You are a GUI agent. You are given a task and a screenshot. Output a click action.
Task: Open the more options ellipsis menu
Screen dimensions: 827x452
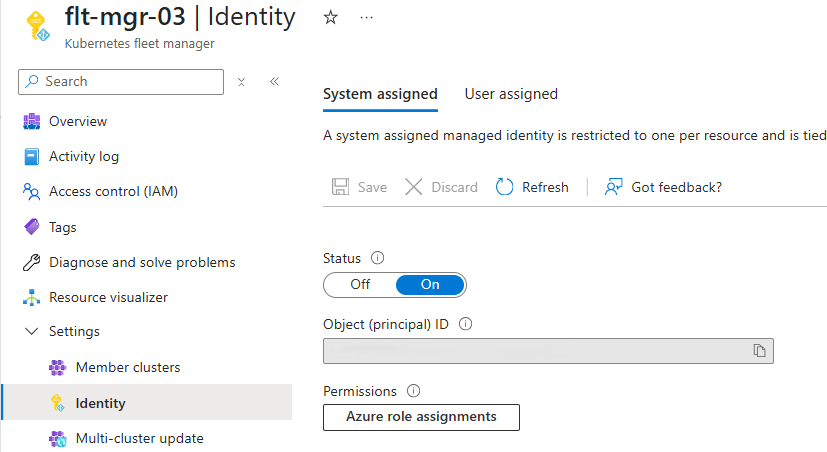coord(367,17)
